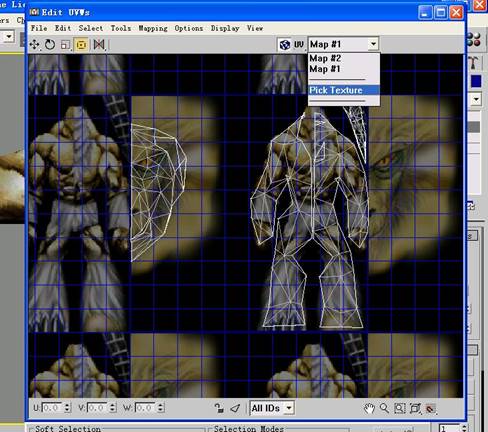Toggle Show Map checker cube icon
The width and height of the screenshot is (488, 432).
[x=284, y=44]
